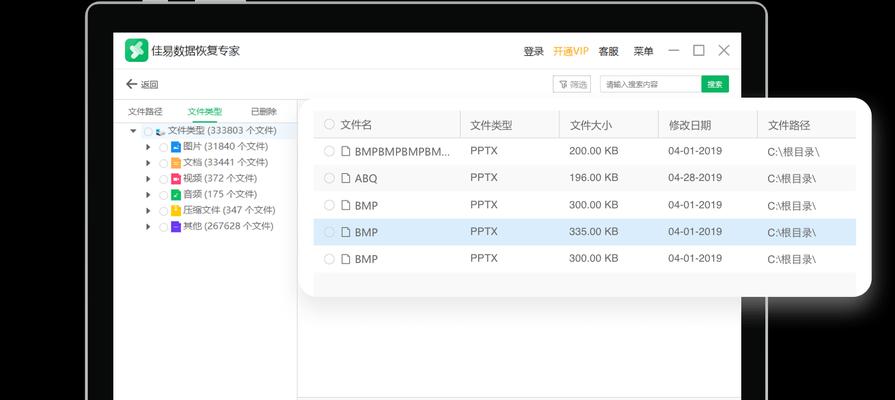
Task: Click the green 搜索 button
Action: point(715,84)
